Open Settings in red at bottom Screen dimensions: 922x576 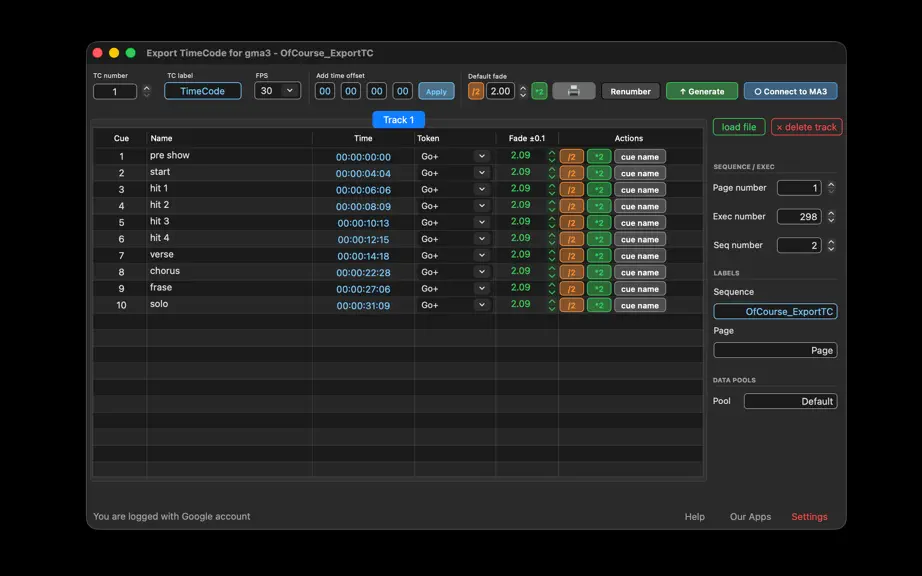809,517
